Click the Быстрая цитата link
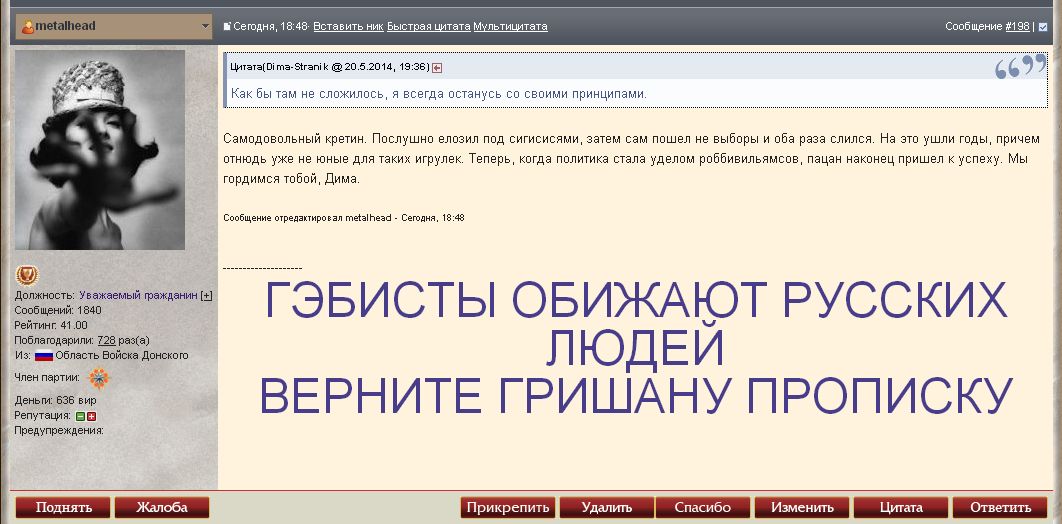The width and height of the screenshot is (1062, 524). [428, 26]
